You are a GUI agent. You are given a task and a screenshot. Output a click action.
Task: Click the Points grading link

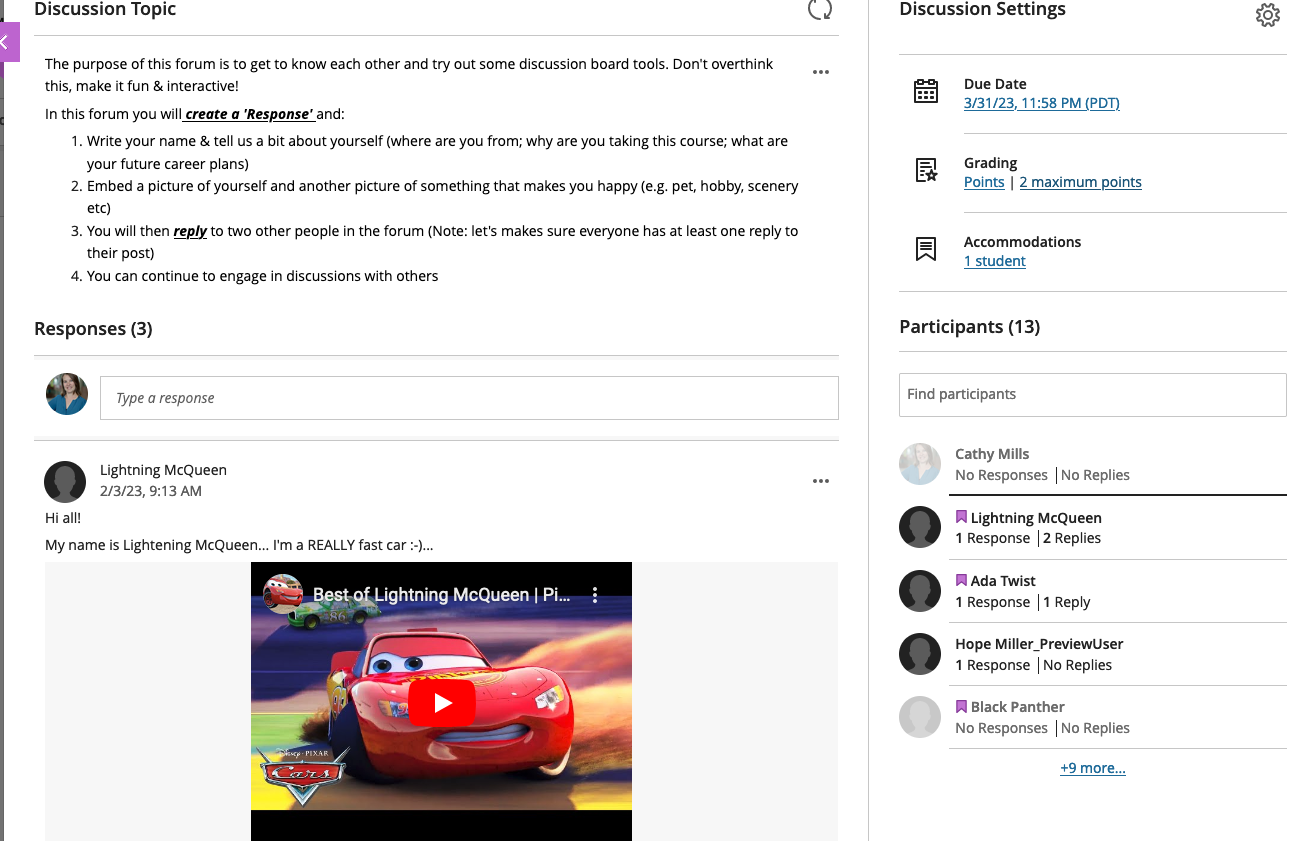tap(984, 182)
